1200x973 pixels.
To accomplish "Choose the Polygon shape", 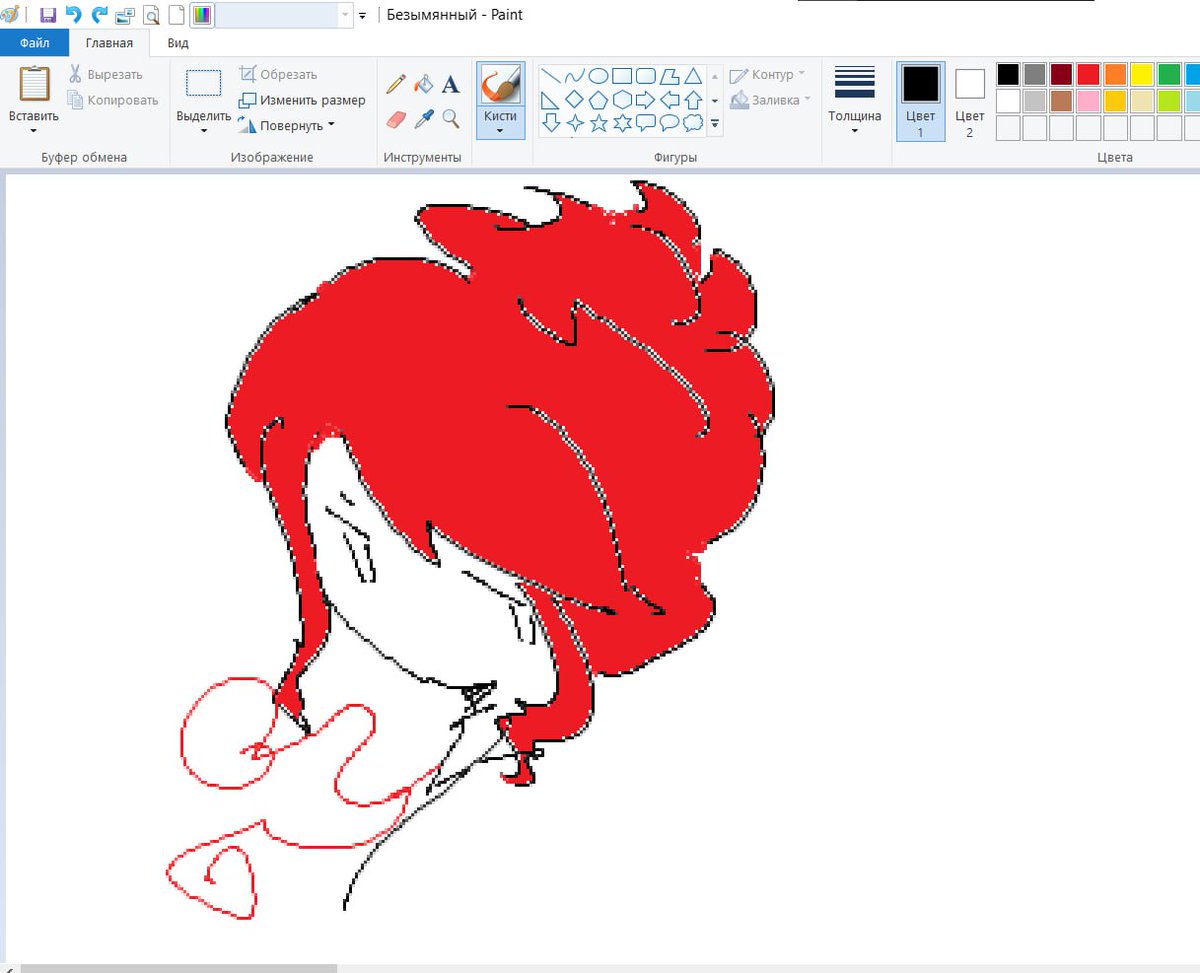I will [669, 76].
